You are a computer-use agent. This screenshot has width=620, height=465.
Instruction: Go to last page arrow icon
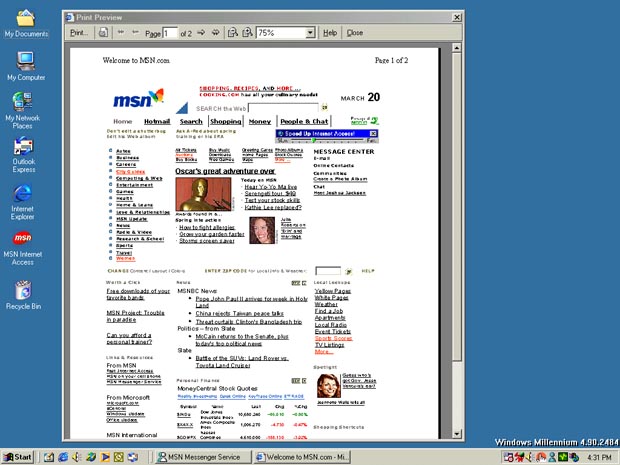point(215,32)
